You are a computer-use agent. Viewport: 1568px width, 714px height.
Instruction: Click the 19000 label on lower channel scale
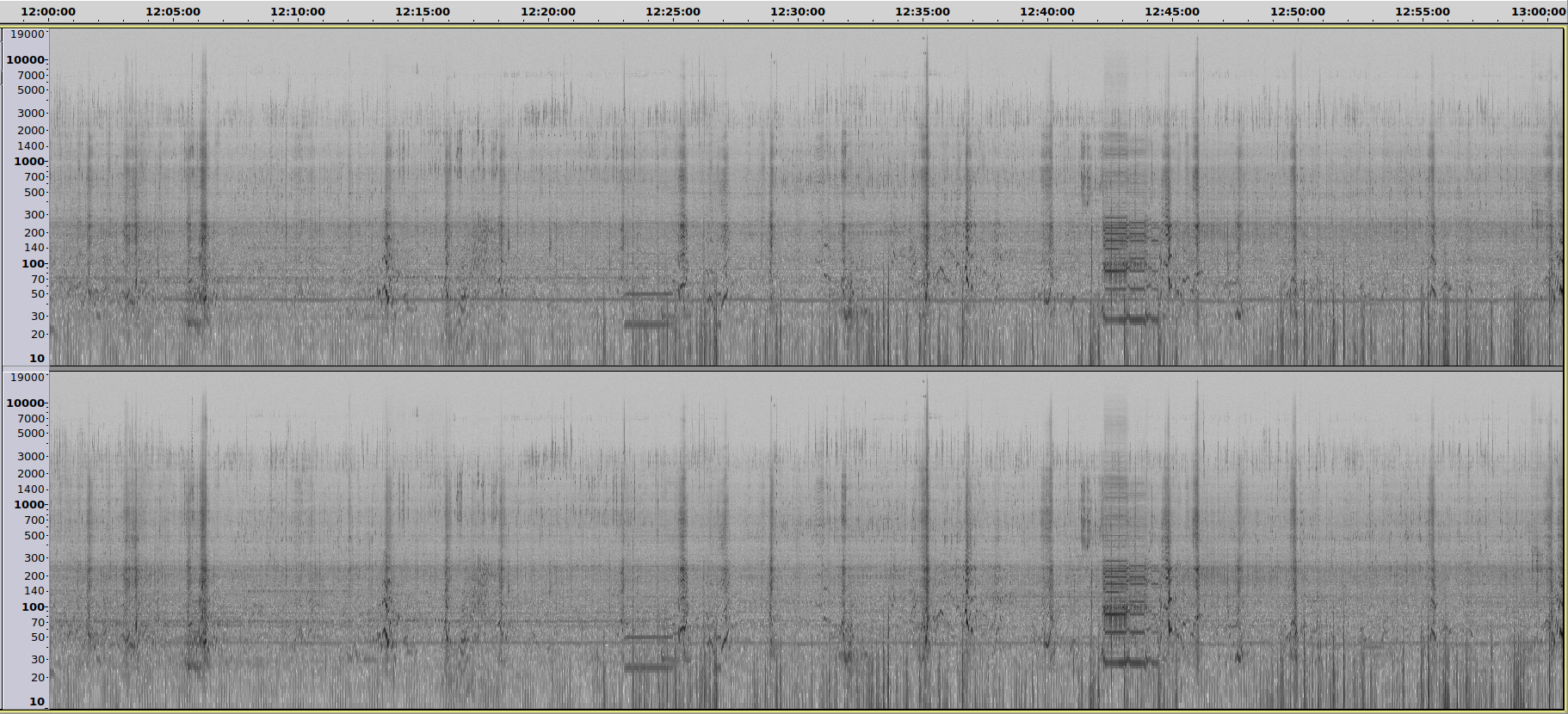(27, 377)
